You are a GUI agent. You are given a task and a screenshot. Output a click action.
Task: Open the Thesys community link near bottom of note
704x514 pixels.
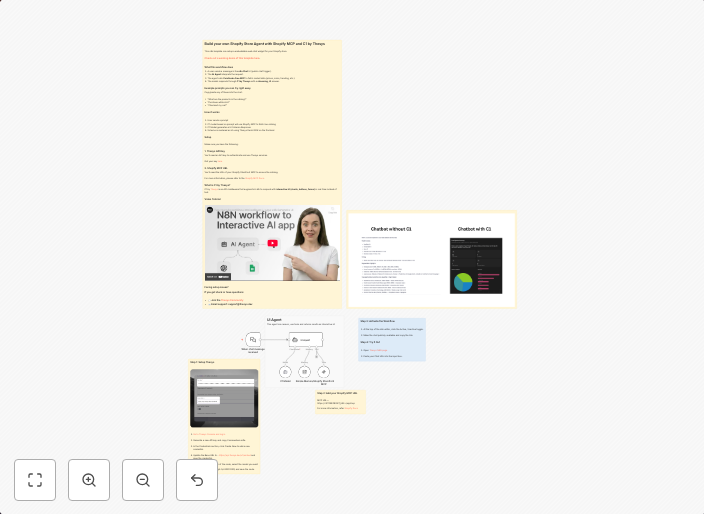(x=232, y=300)
